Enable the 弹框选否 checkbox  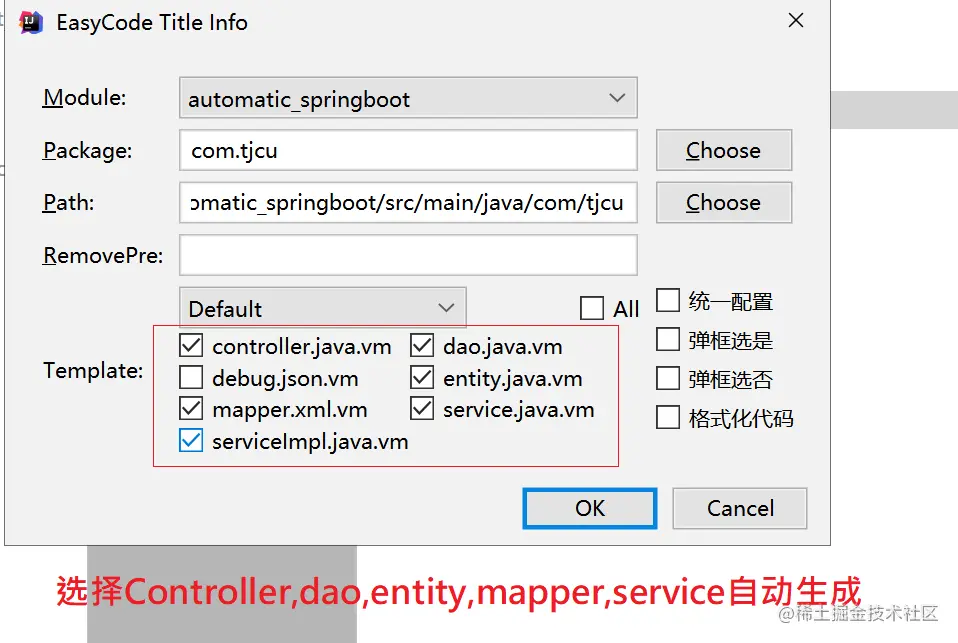click(668, 379)
